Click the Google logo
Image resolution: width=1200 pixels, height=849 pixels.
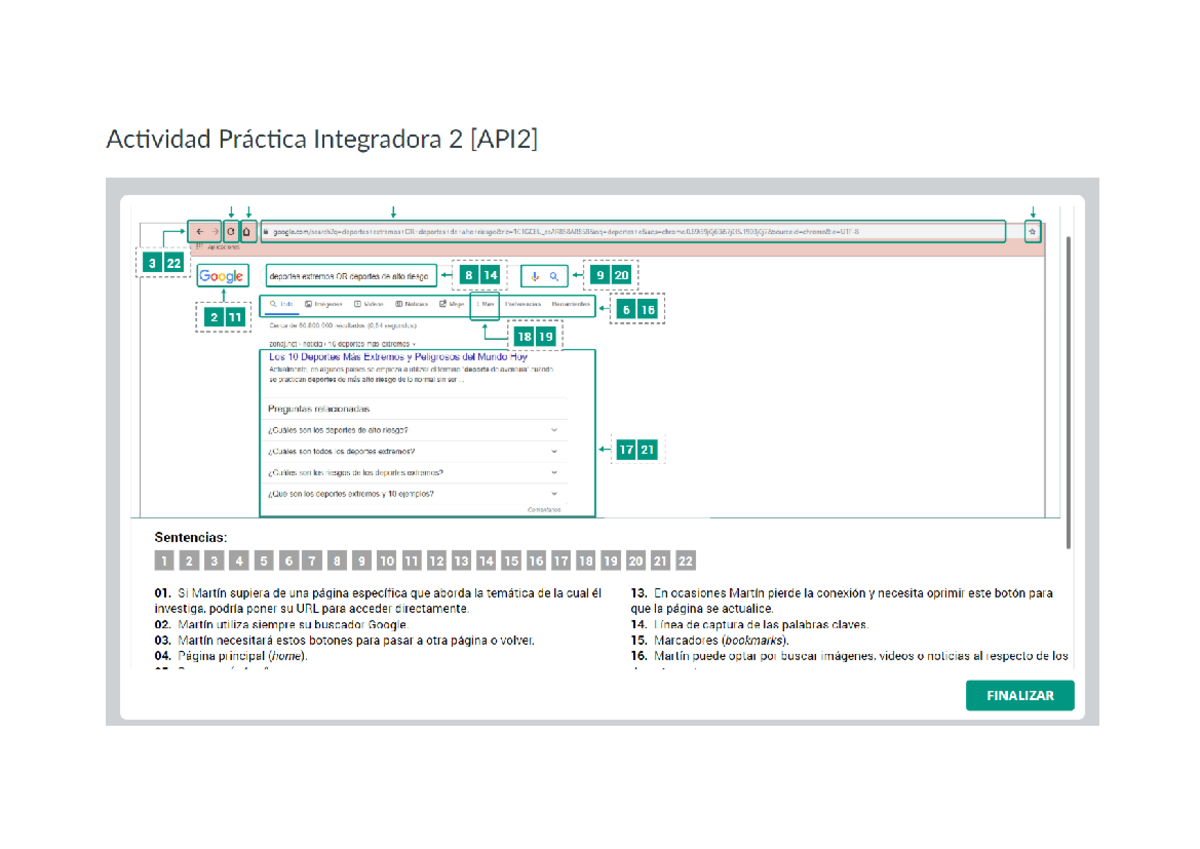[222, 277]
